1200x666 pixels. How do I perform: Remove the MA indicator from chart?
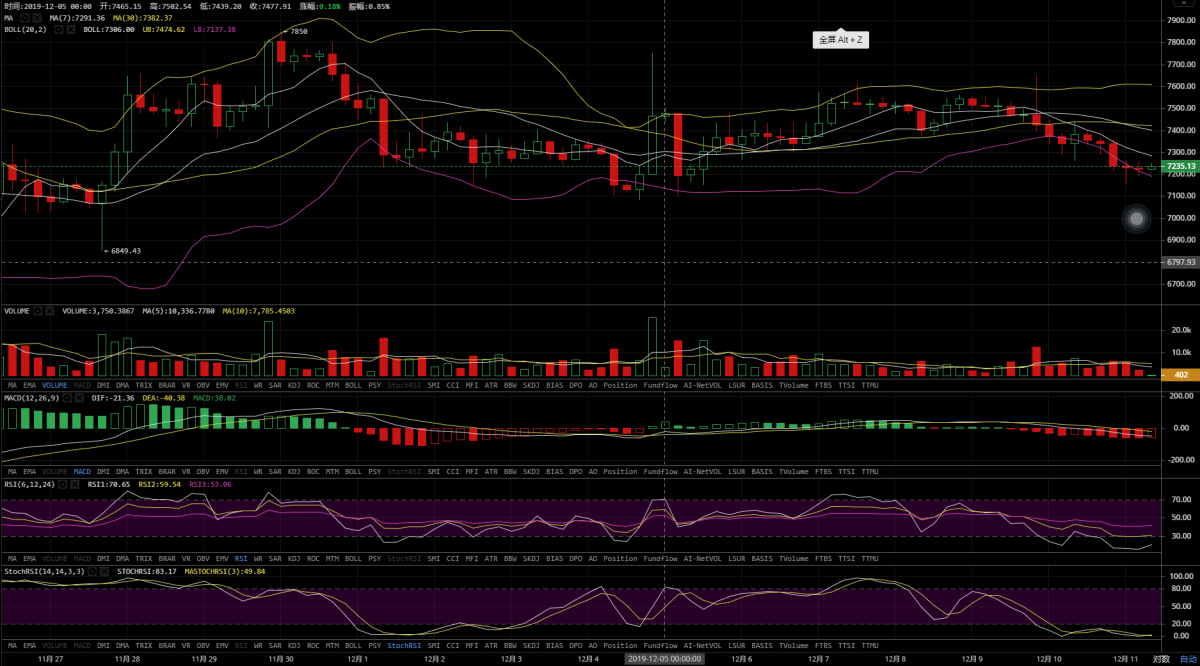pyautogui.click(x=37, y=18)
